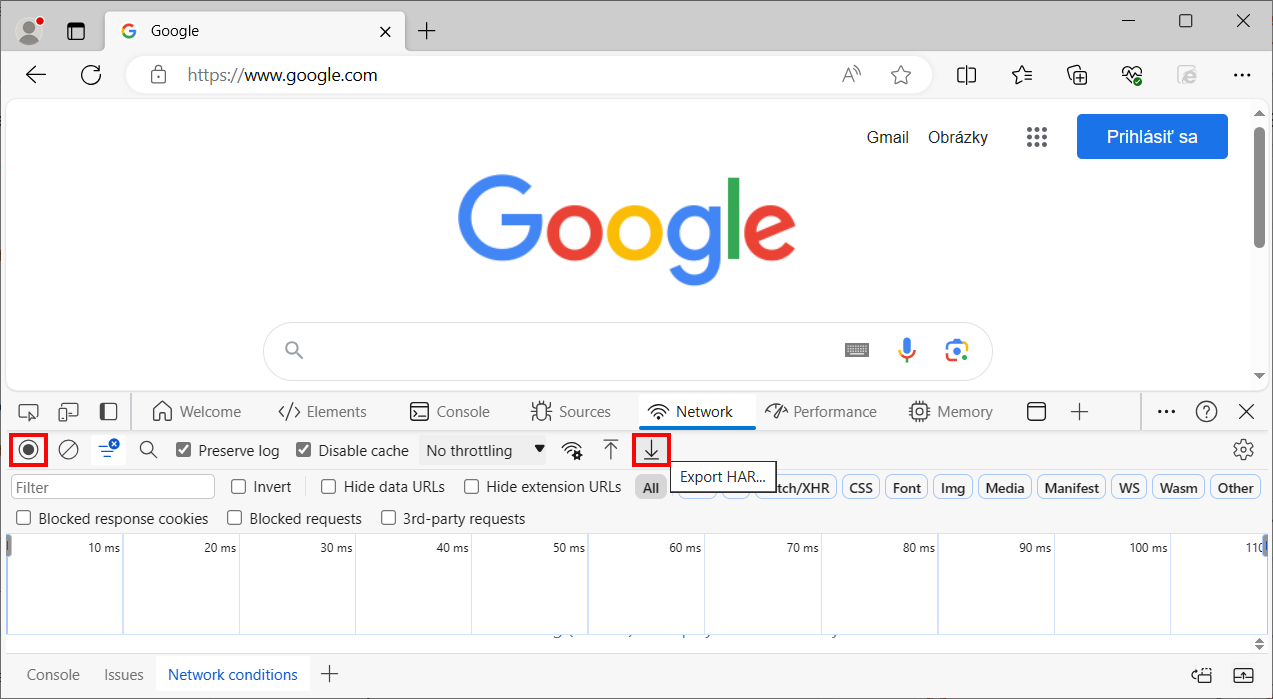Open tab actions menu icon
The height and width of the screenshot is (699, 1273).
[x=76, y=31]
